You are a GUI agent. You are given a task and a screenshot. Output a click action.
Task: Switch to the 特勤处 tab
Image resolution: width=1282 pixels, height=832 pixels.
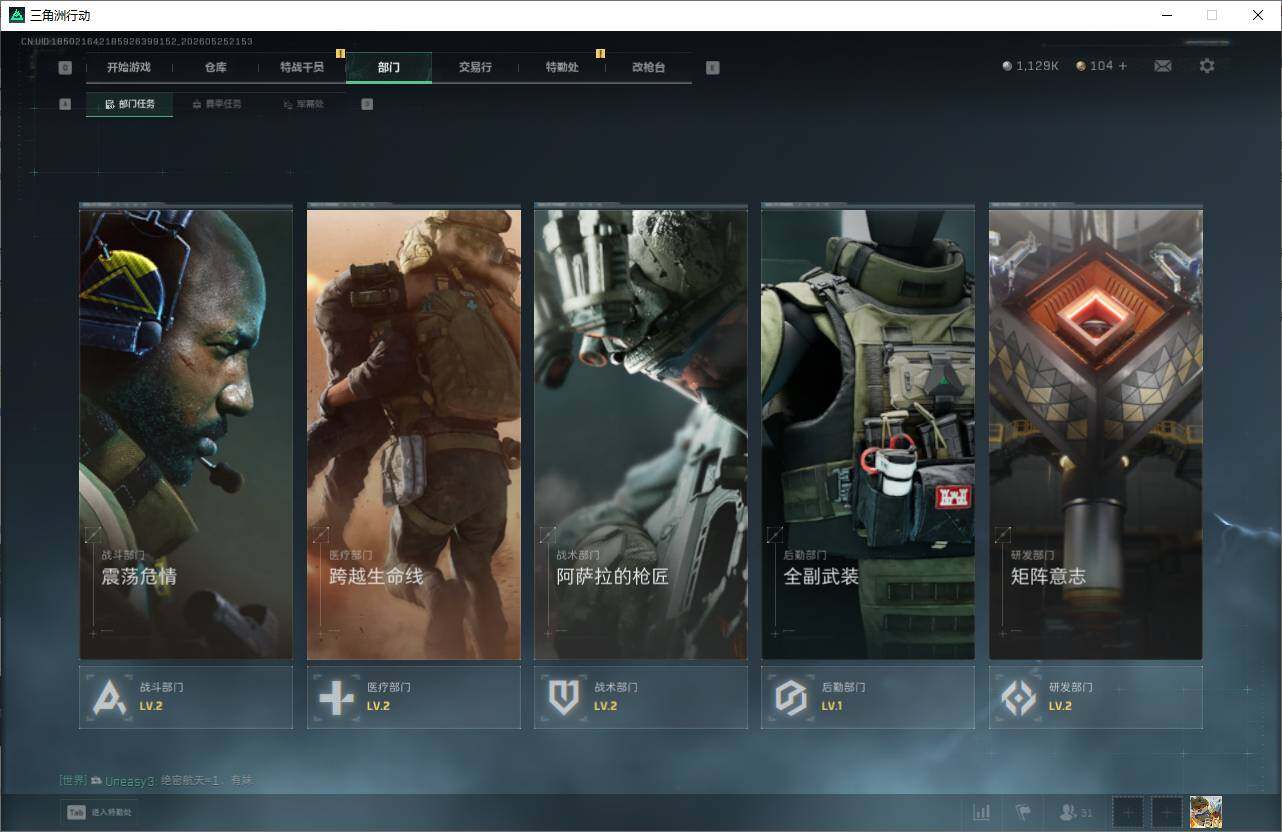click(562, 68)
